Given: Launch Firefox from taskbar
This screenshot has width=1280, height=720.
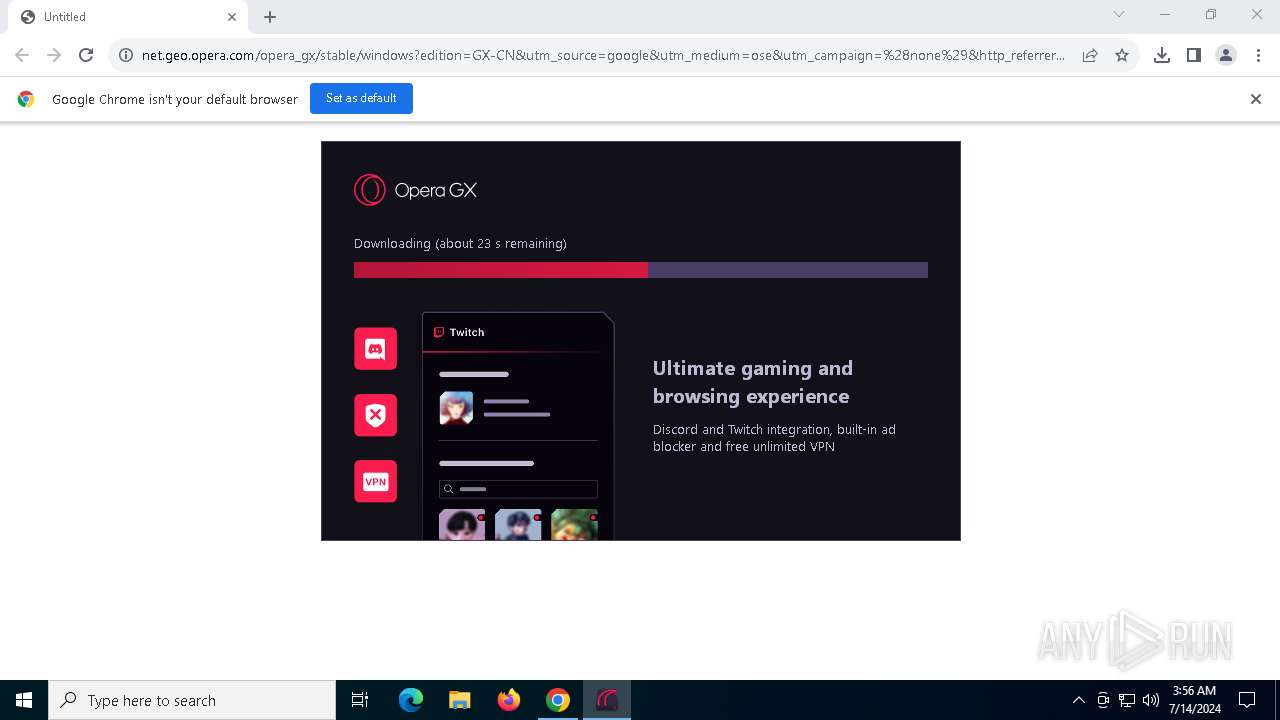Looking at the screenshot, I should [509, 700].
